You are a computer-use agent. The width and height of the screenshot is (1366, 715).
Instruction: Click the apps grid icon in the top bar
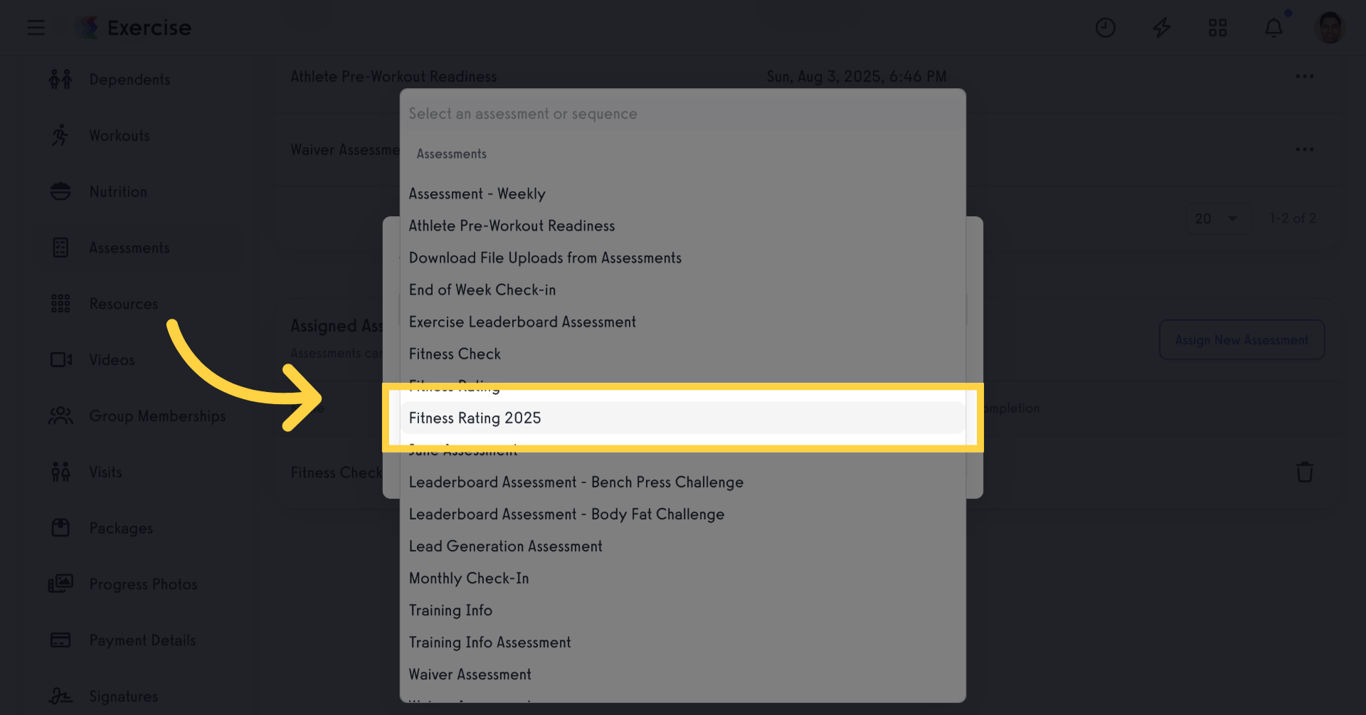pos(1217,27)
